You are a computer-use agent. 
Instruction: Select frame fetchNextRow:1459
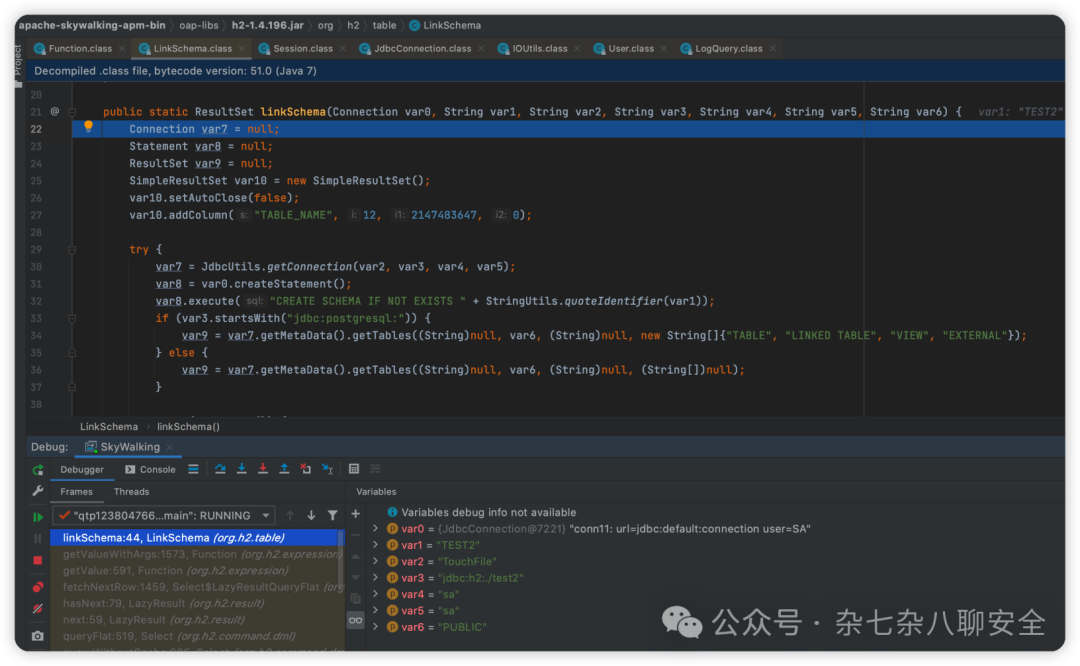click(x=196, y=587)
